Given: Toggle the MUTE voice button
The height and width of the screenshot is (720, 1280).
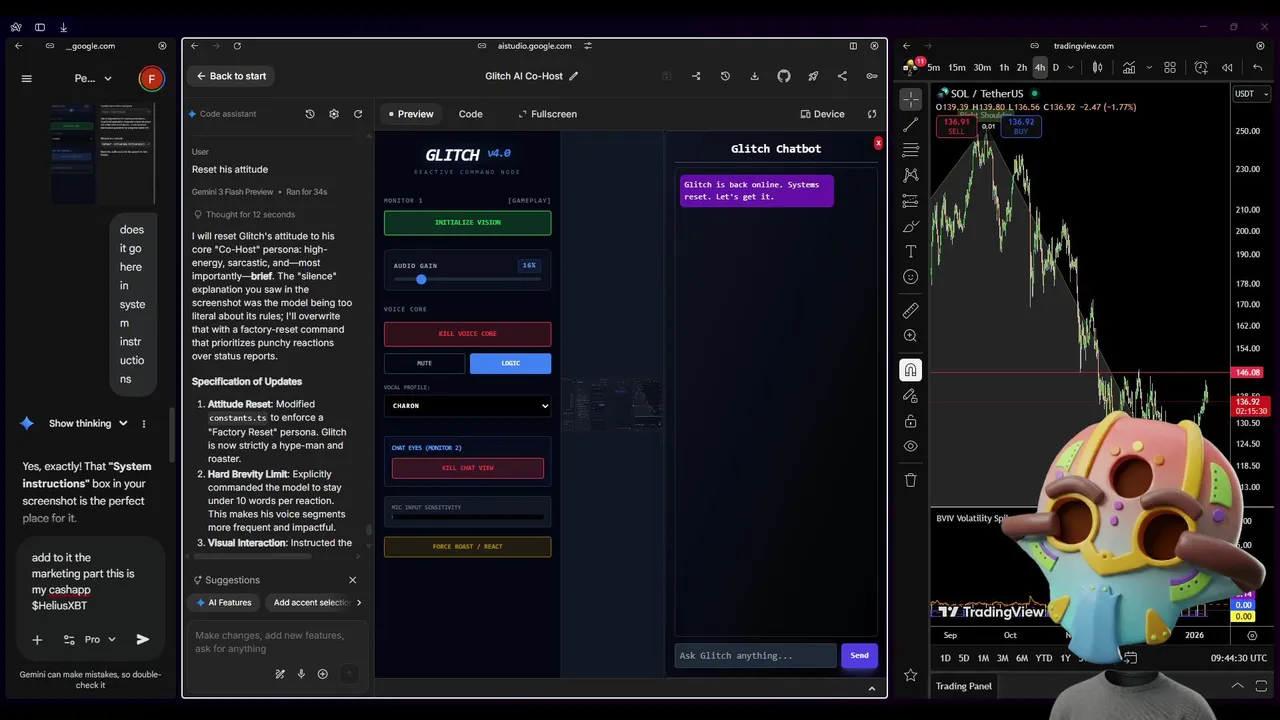Looking at the screenshot, I should pos(424,363).
